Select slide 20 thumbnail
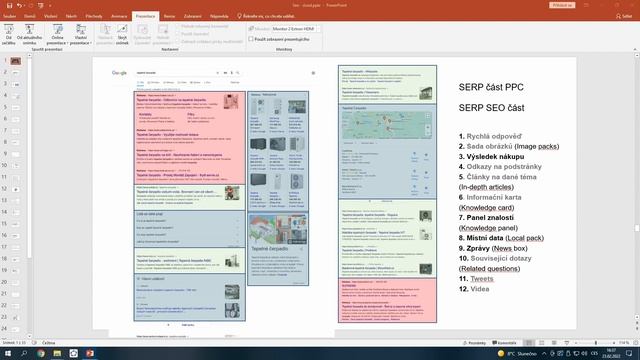This screenshot has height=360, width=640. [x=16, y=282]
